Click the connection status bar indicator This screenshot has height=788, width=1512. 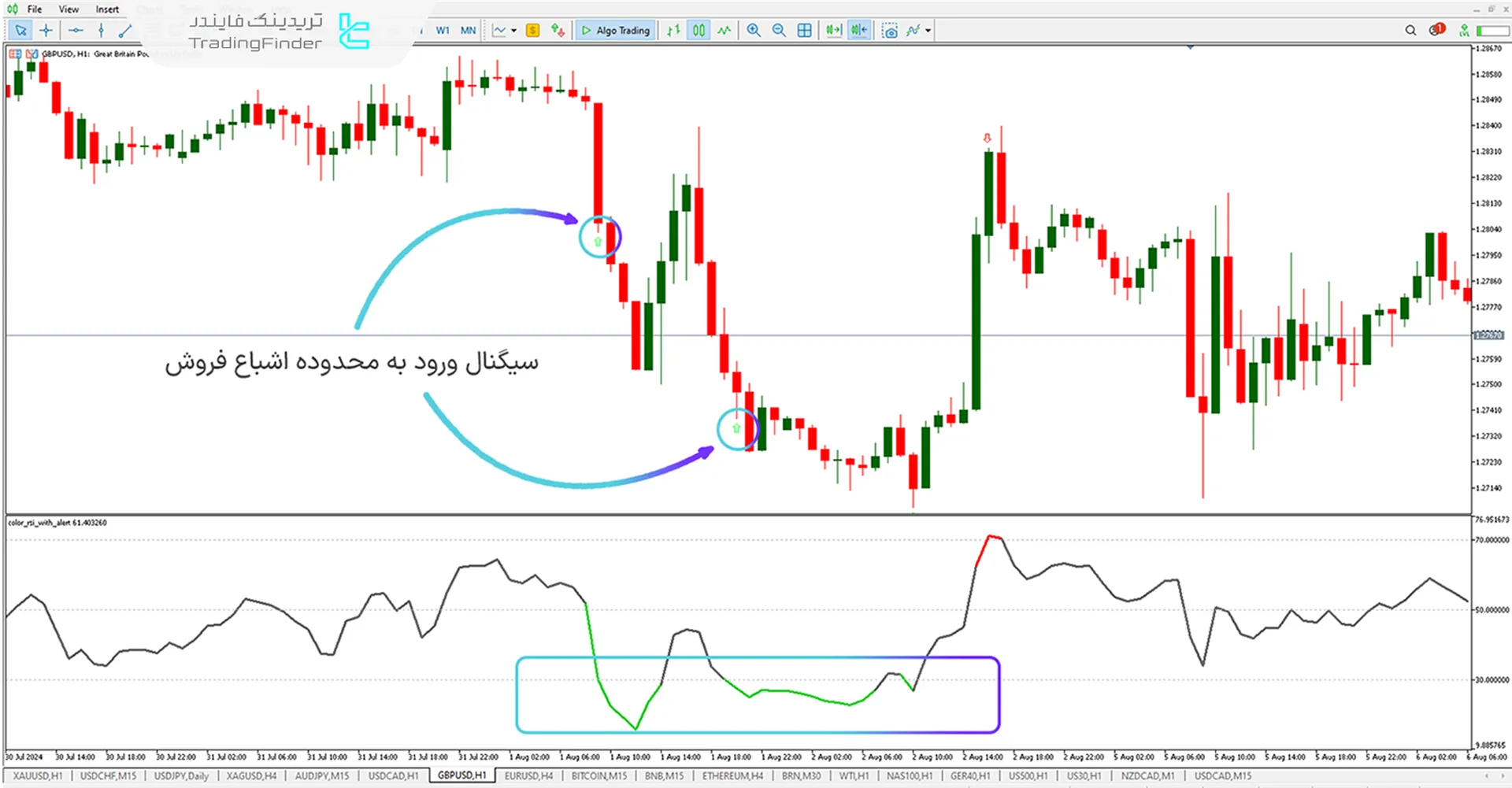(x=1492, y=31)
